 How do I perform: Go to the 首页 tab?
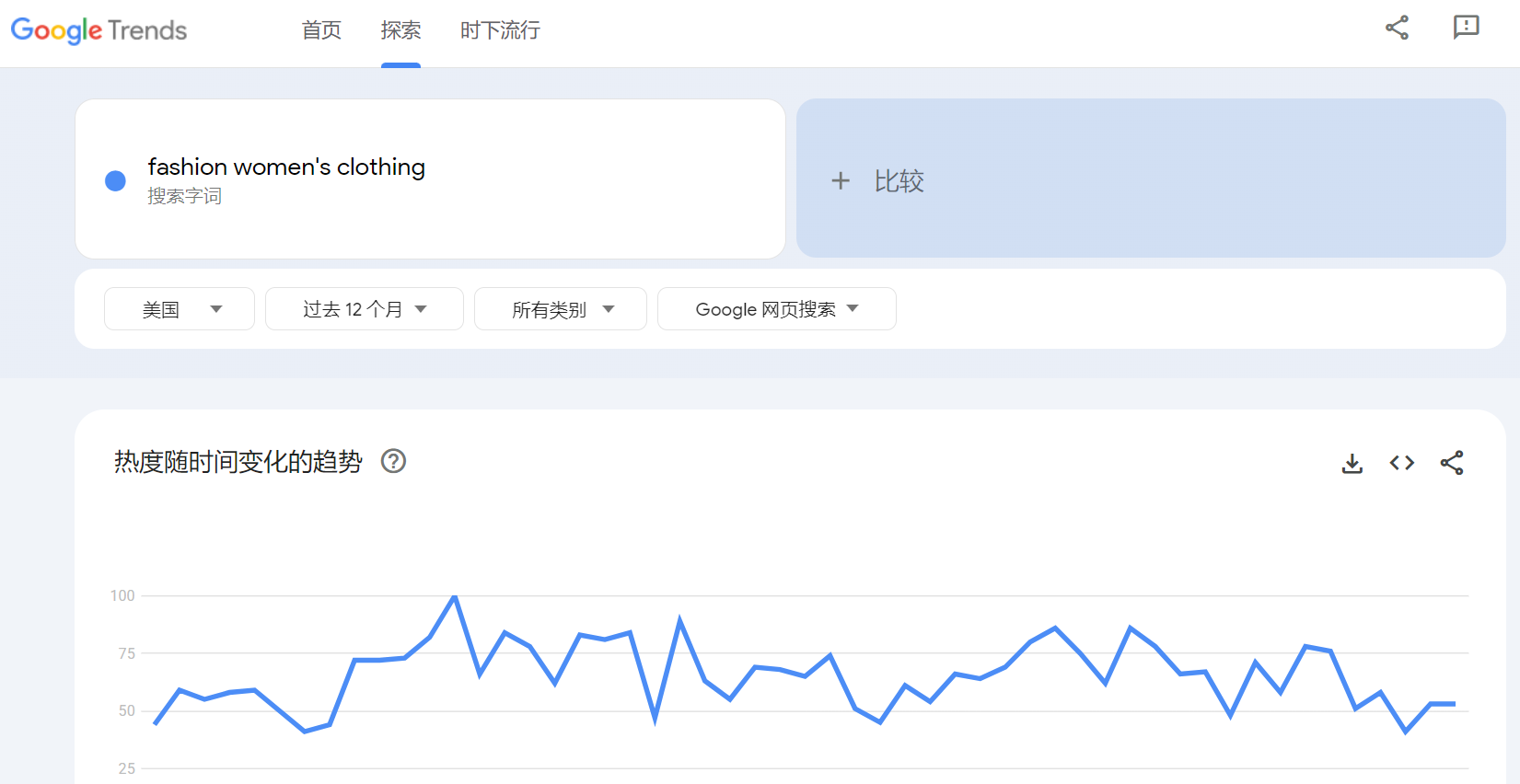321,30
